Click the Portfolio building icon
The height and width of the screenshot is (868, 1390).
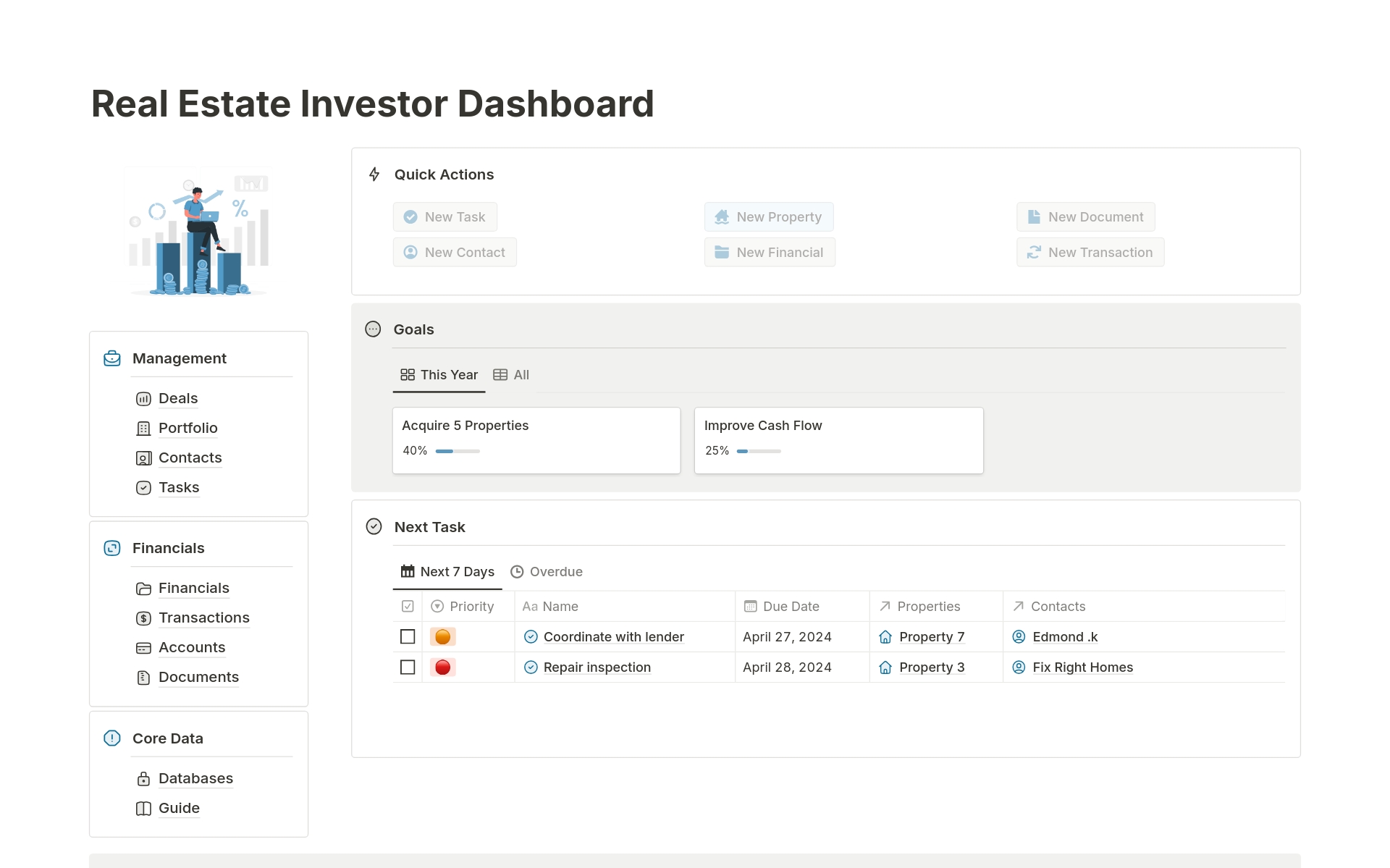tap(143, 429)
